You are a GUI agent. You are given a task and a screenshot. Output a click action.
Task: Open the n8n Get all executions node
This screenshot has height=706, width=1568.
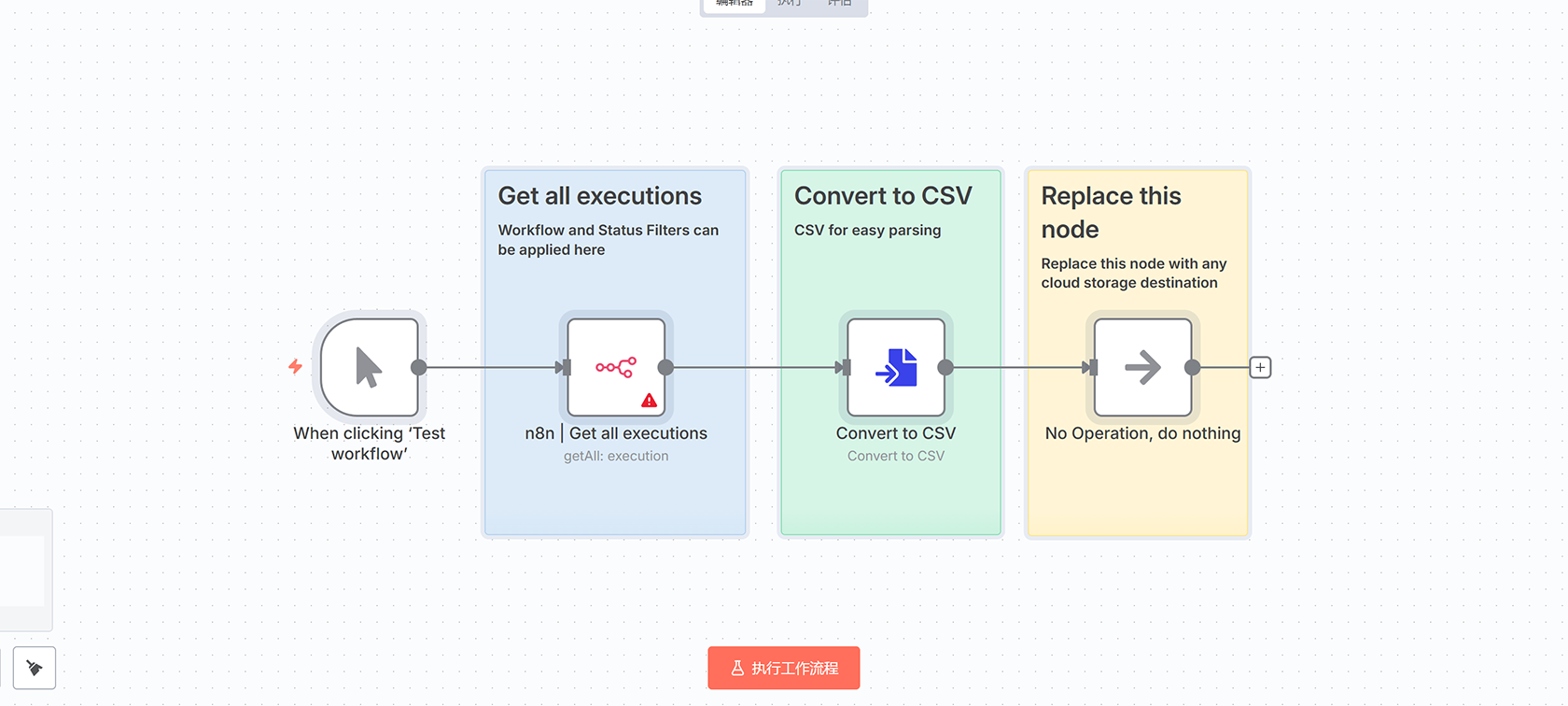[616, 367]
